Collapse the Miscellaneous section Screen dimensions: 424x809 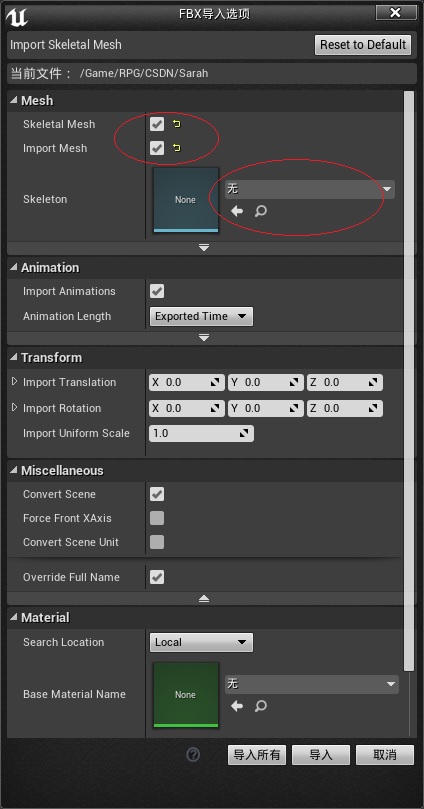[13, 471]
